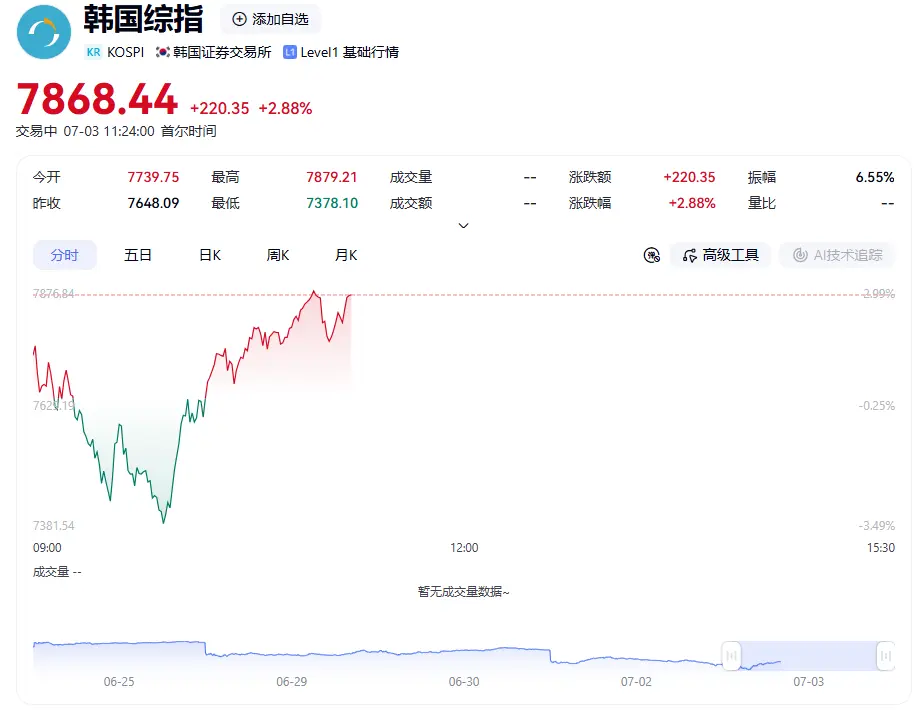Switch to the 周K weekly chart tab
The image size is (924, 710).
pyautogui.click(x=278, y=255)
